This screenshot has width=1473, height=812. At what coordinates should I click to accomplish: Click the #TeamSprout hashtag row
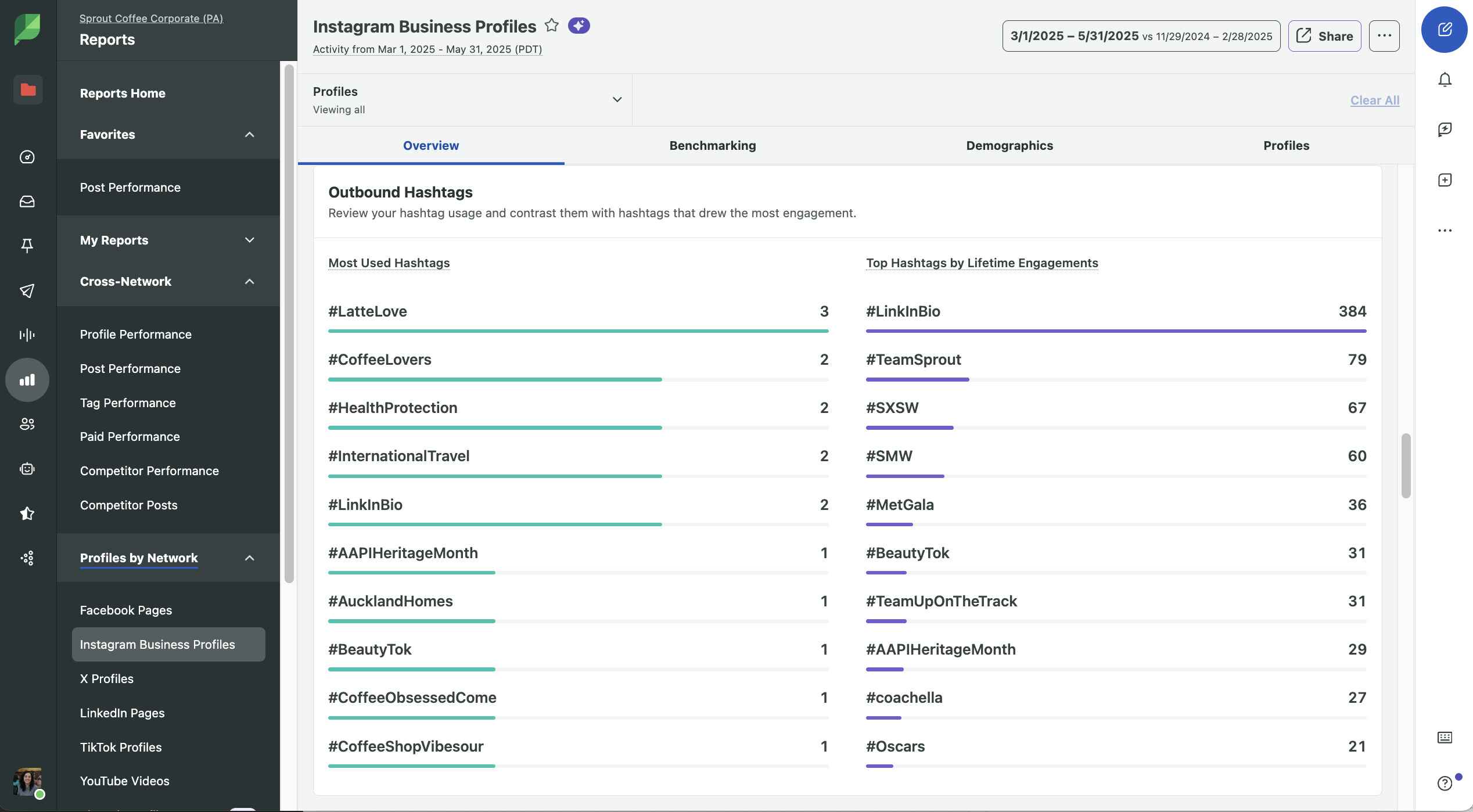click(1116, 365)
